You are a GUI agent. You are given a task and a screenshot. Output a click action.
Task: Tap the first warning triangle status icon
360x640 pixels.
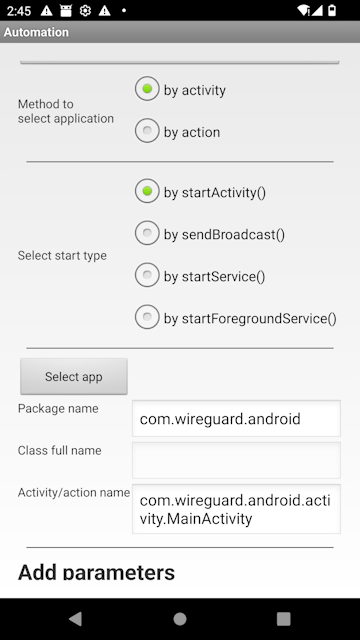tap(47, 11)
